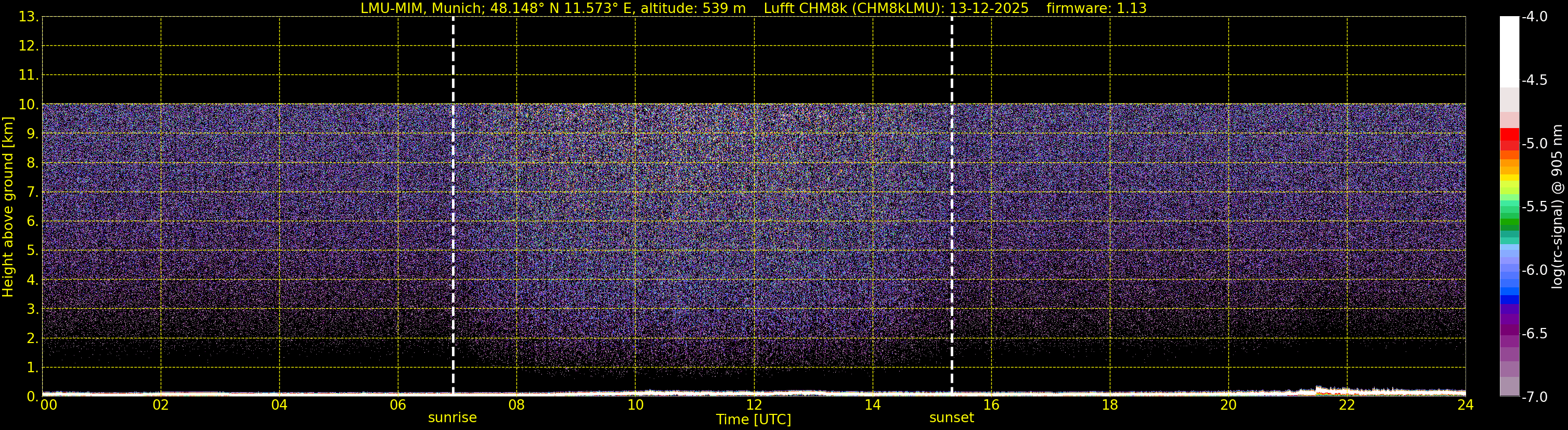Click the 13 tick on the height axis
This screenshot has height=430, width=1568.
tap(28, 17)
